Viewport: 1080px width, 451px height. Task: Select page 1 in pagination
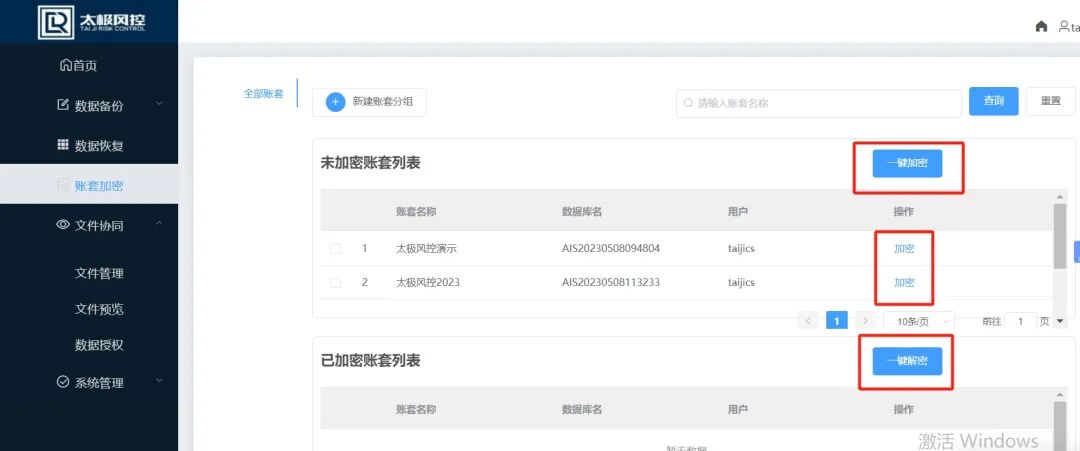[x=837, y=321]
